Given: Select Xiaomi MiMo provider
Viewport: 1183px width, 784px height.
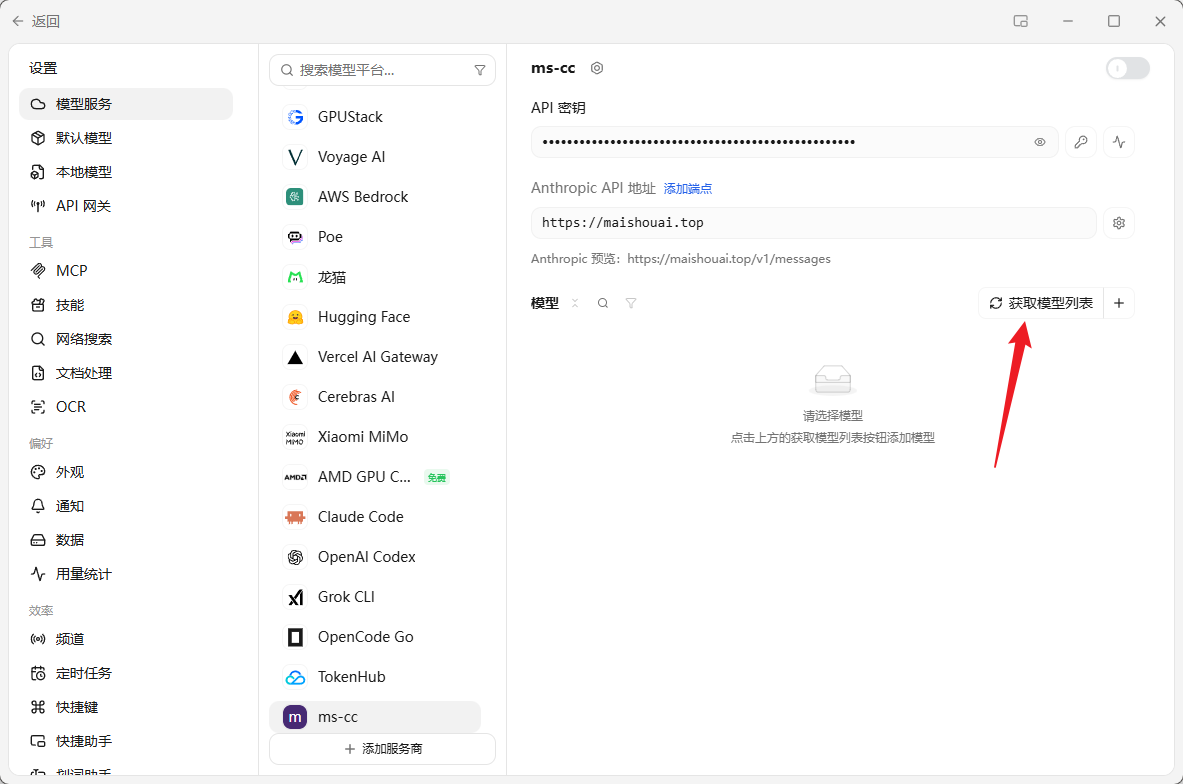Looking at the screenshot, I should pyautogui.click(x=375, y=437).
